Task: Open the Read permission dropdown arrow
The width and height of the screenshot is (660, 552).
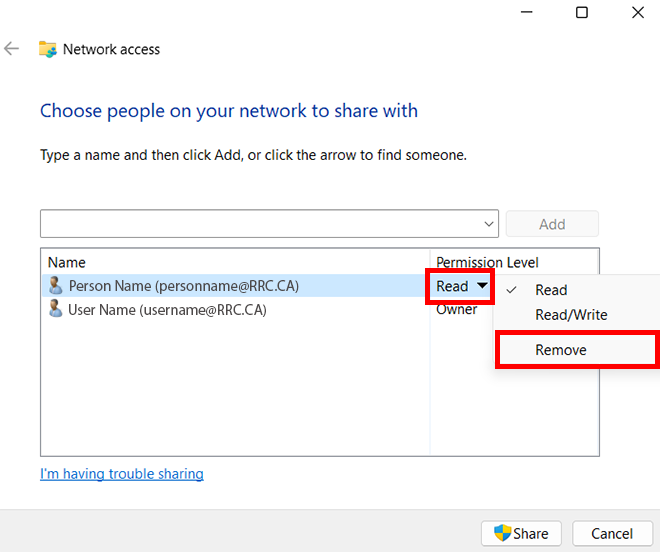Action: pyautogui.click(x=482, y=286)
